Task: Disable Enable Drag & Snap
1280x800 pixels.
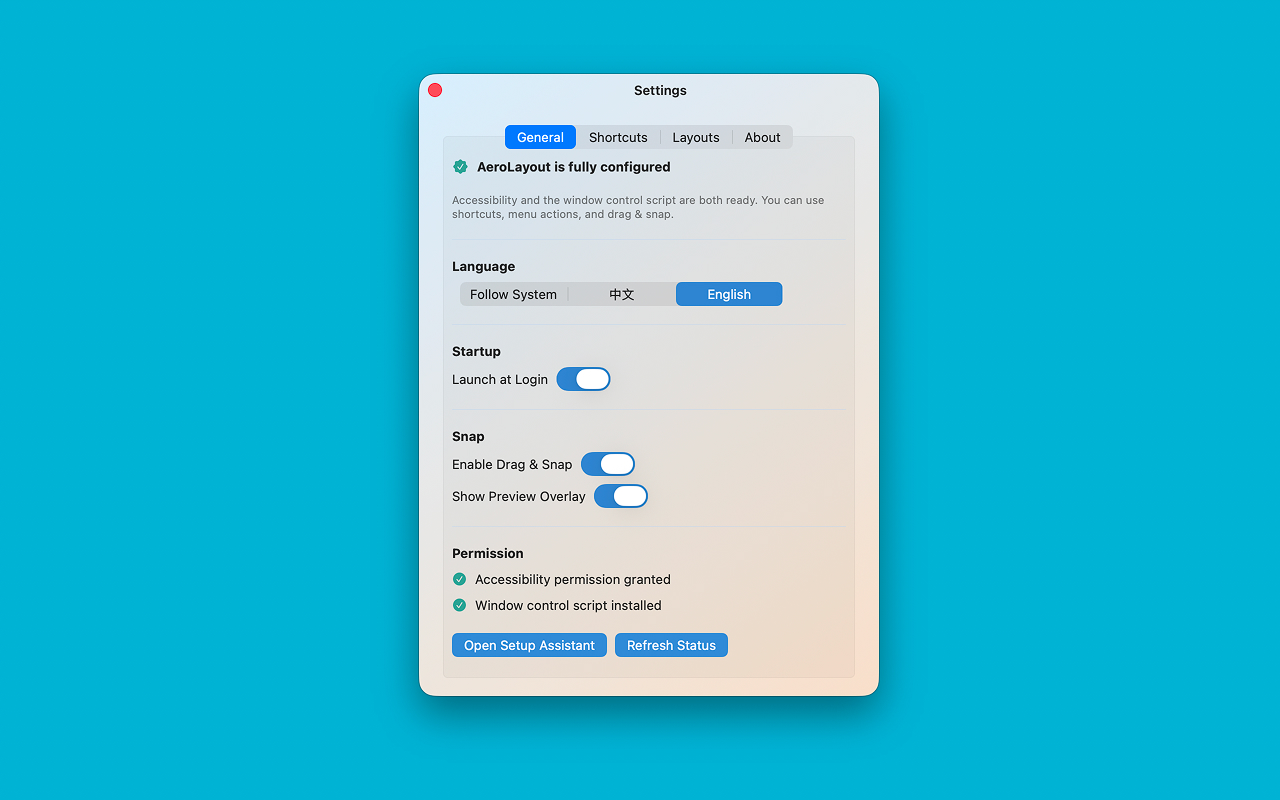Action: [x=607, y=464]
